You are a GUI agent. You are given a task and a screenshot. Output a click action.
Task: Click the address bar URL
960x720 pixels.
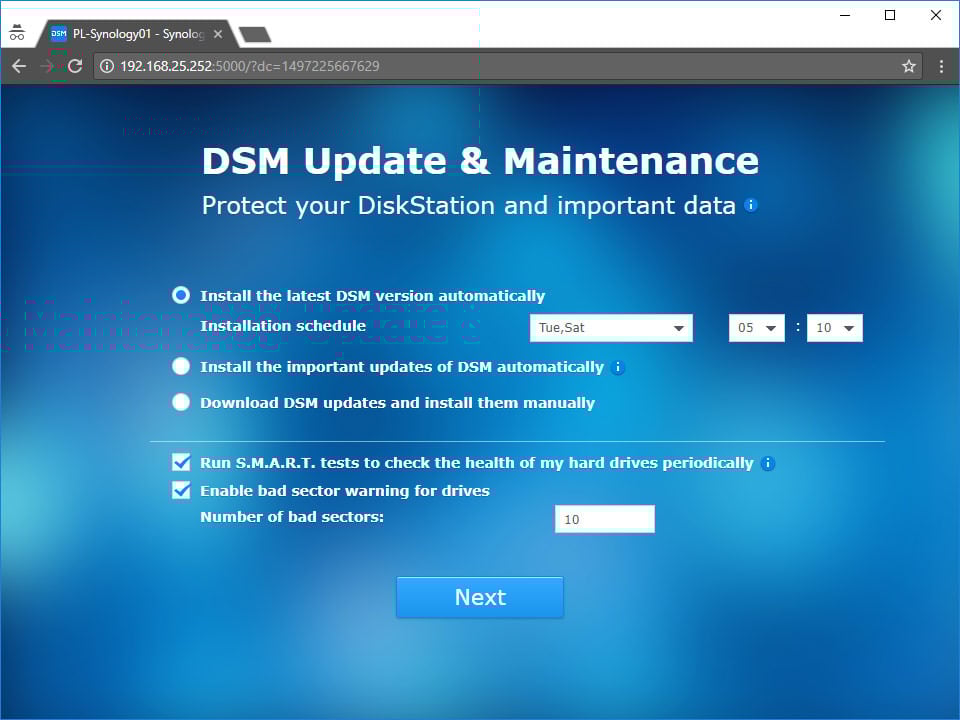249,66
